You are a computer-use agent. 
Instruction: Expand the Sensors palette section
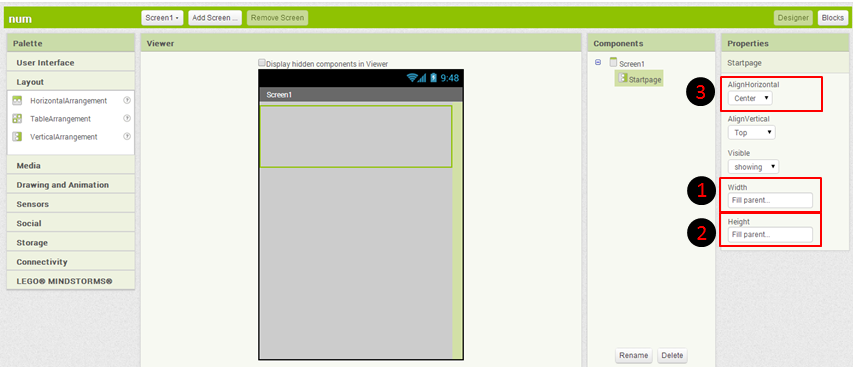71,204
